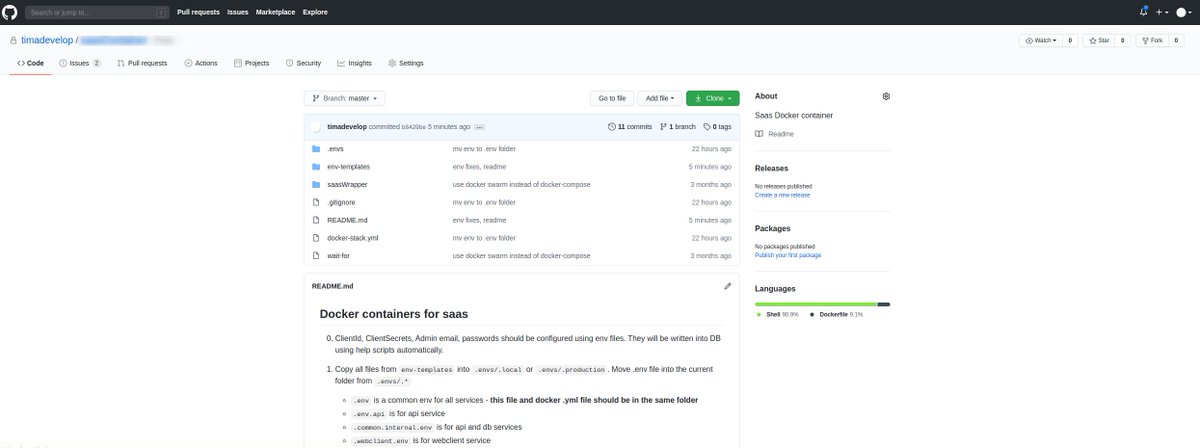Viewport: 1200px width, 448px height.
Task: Click Publish your first package
Action: tap(788, 255)
